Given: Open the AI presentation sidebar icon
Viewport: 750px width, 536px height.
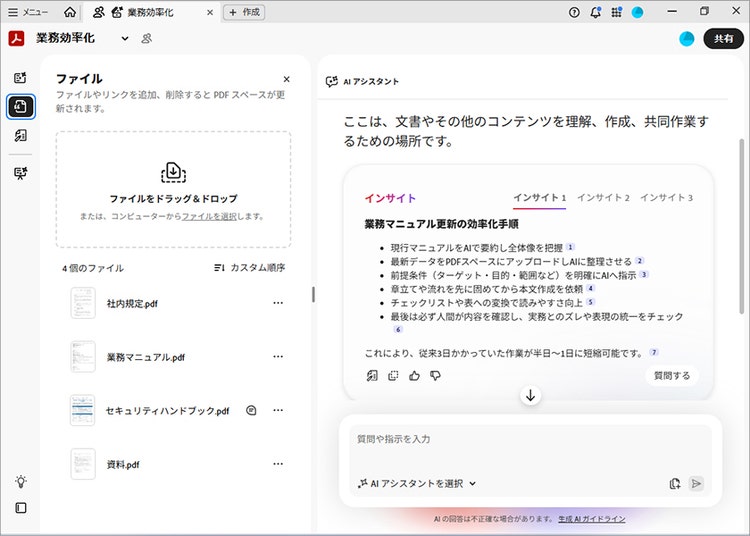Looking at the screenshot, I should click(x=21, y=173).
